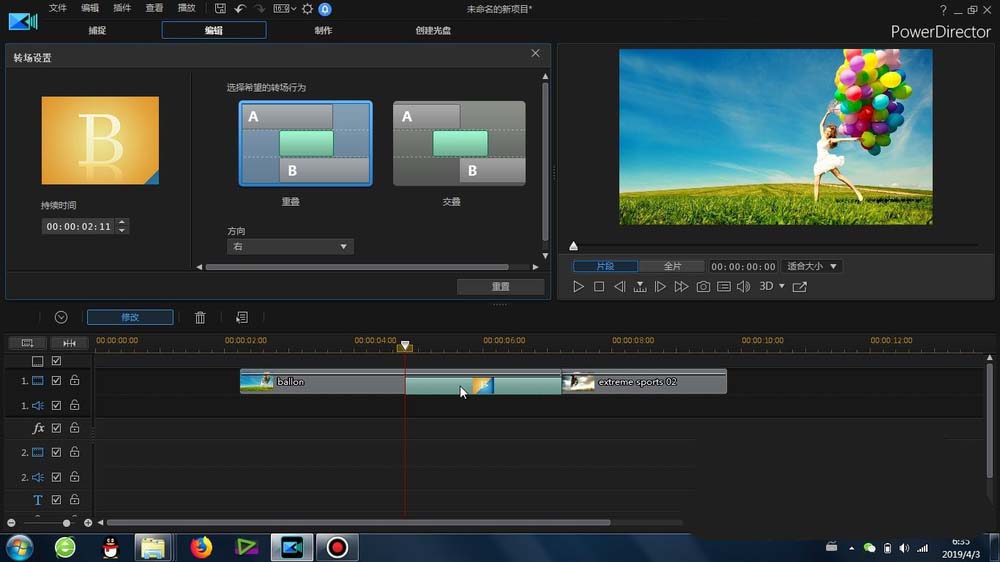Select the 交叠 transition behavior thumbnail
This screenshot has height=562, width=1000.
pyautogui.click(x=459, y=143)
